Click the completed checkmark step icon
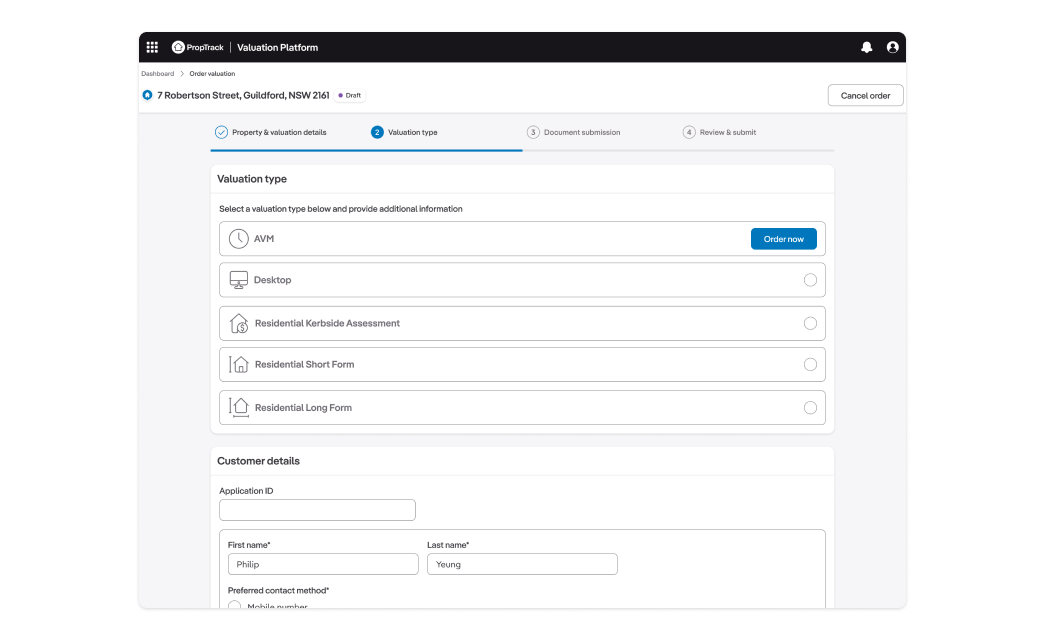 click(x=221, y=132)
